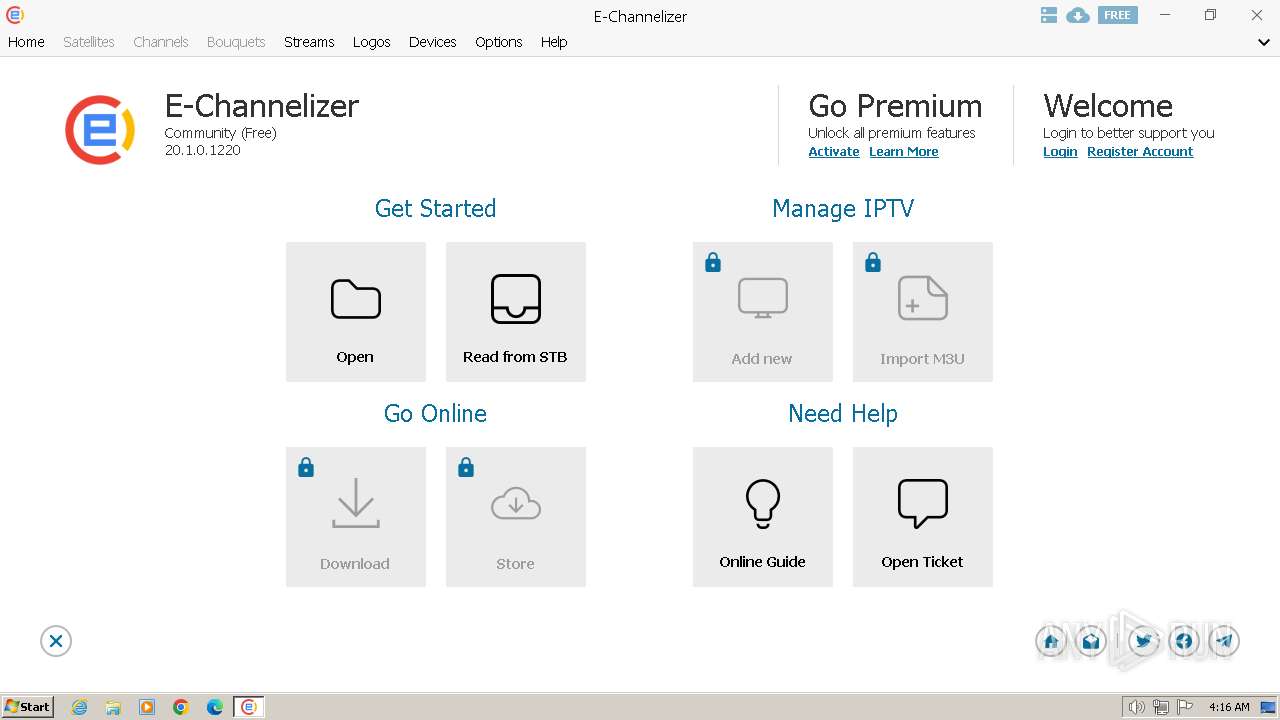Click the Get Started heading
The height and width of the screenshot is (720, 1280).
[x=436, y=208]
